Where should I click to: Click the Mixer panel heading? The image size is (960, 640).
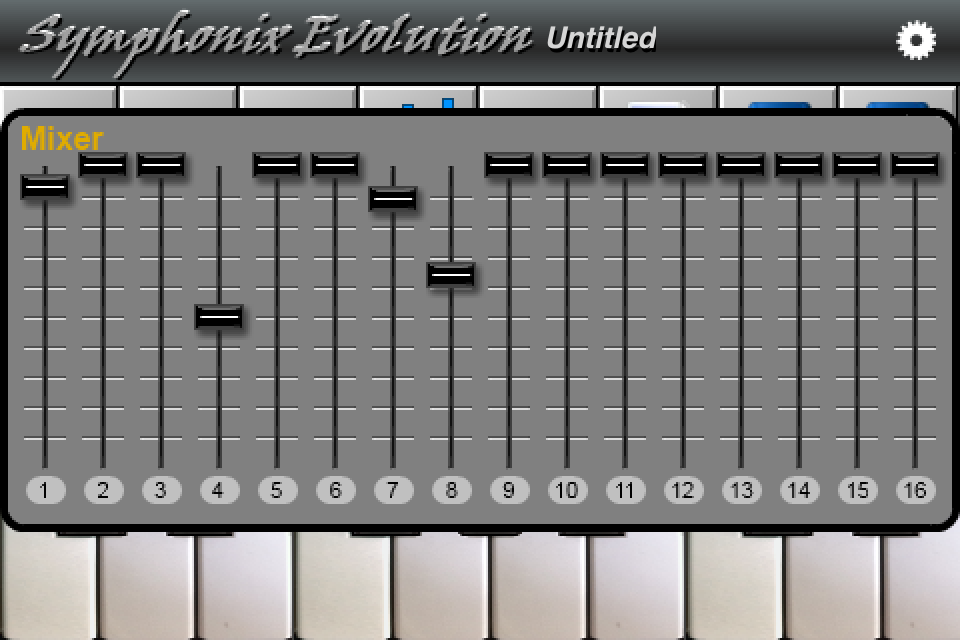click(62, 138)
